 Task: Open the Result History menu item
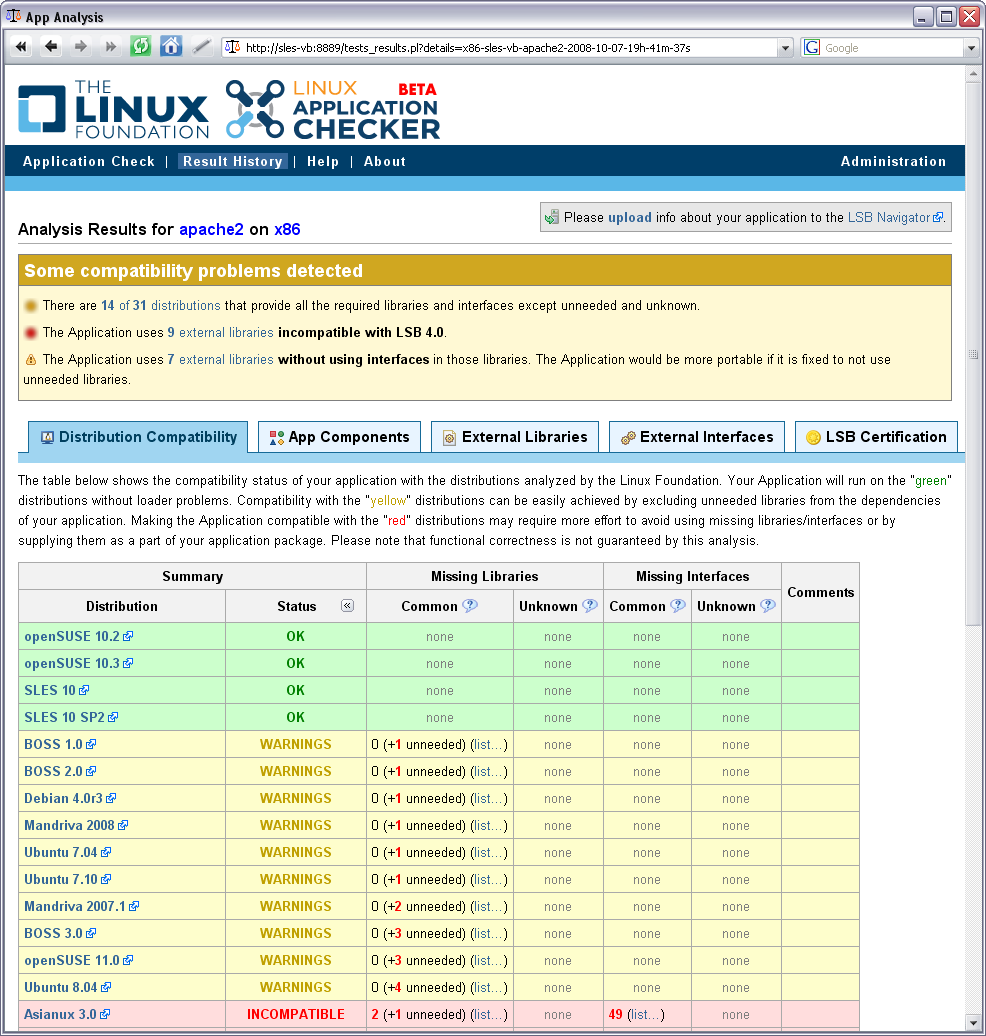coord(233,161)
